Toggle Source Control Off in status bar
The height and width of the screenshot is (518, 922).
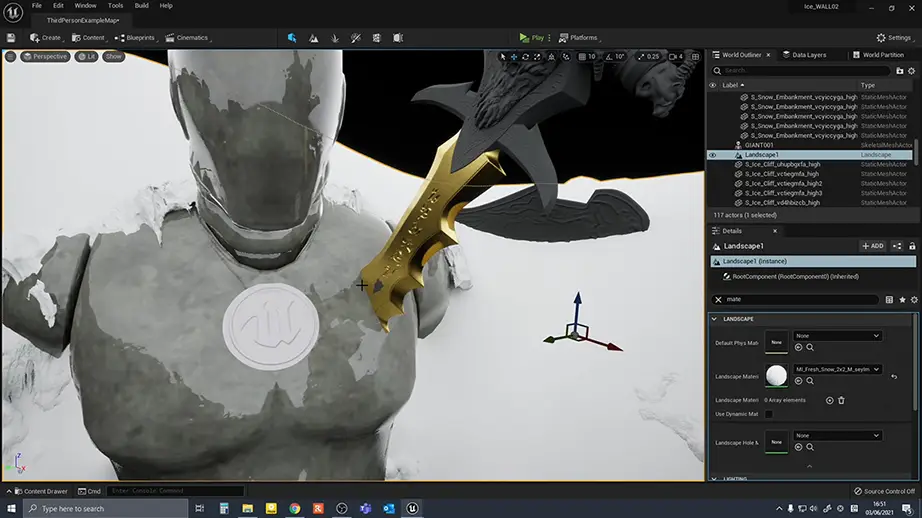[884, 491]
